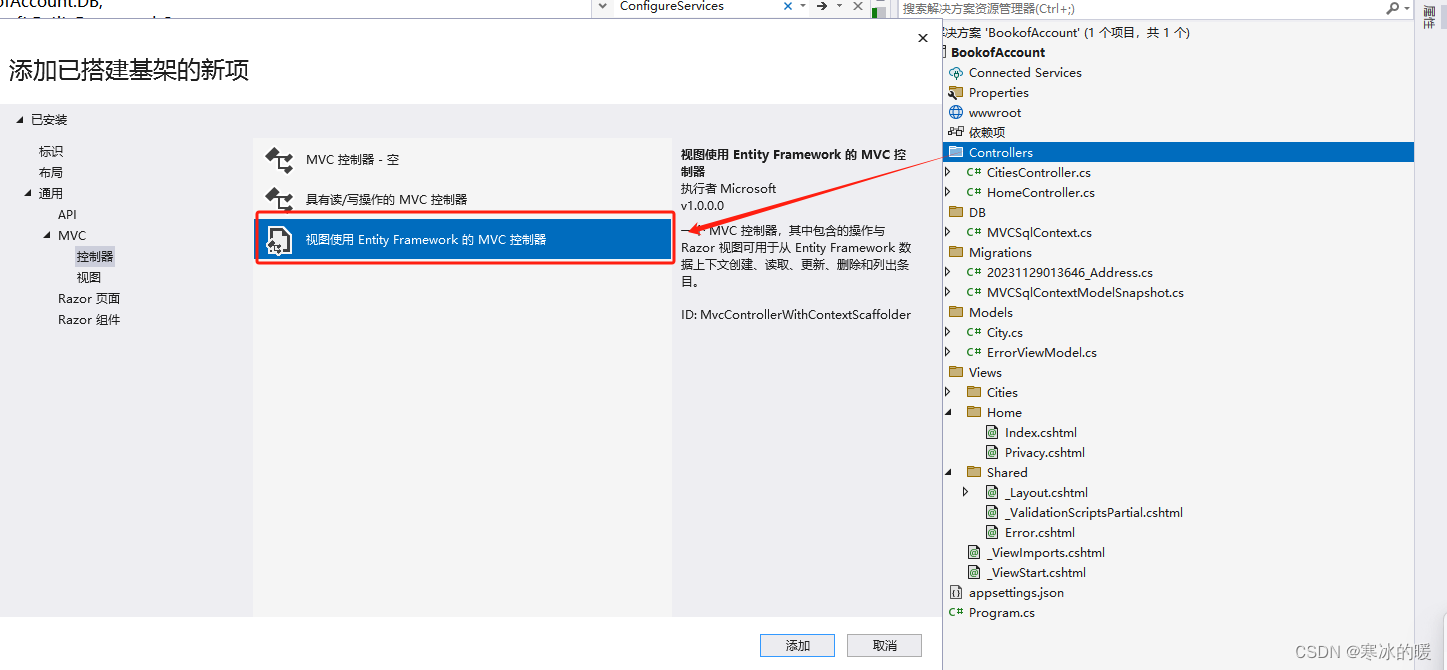Image resolution: width=1447 pixels, height=670 pixels.
Task: Select the Controllers folder
Action: (1178, 153)
